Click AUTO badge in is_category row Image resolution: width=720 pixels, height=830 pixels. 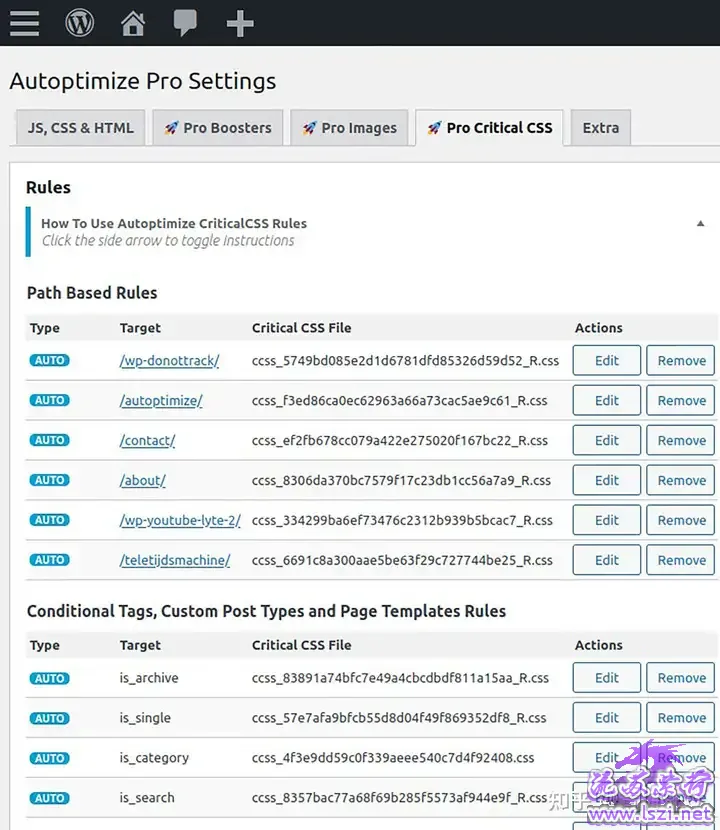(49, 758)
